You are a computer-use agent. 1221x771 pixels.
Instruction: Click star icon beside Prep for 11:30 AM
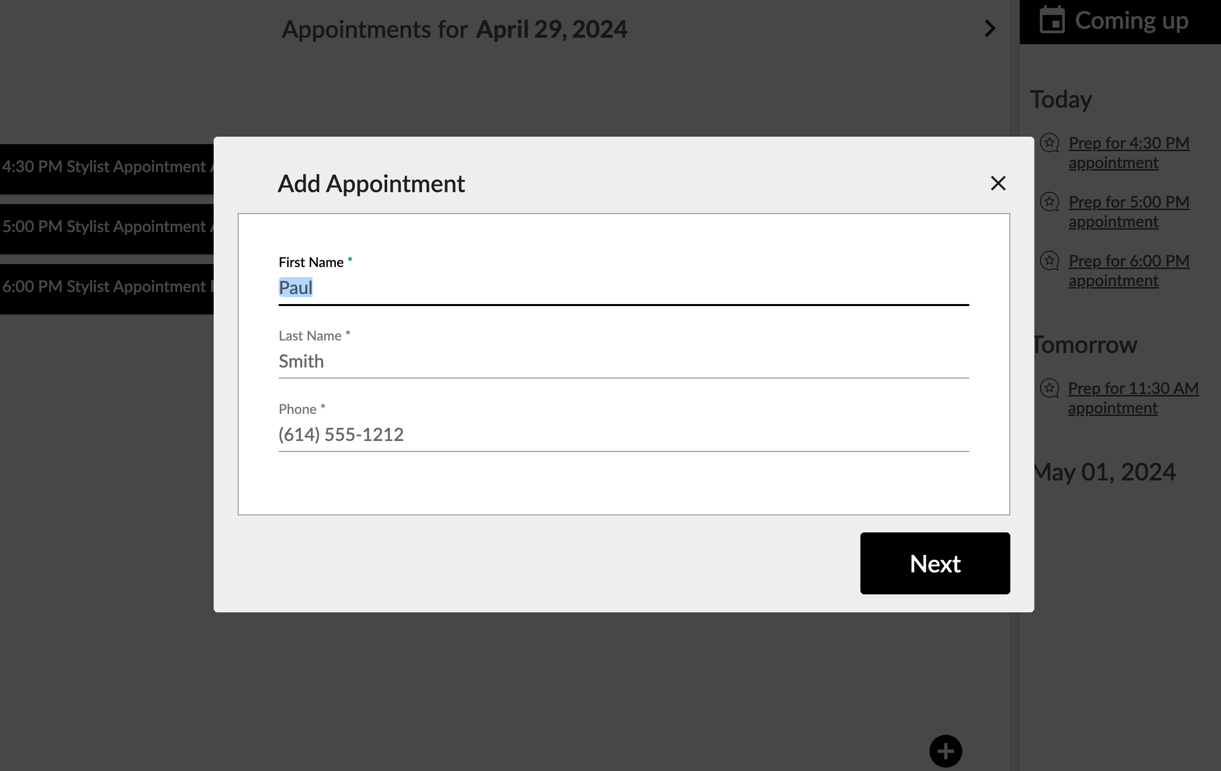tap(1049, 388)
